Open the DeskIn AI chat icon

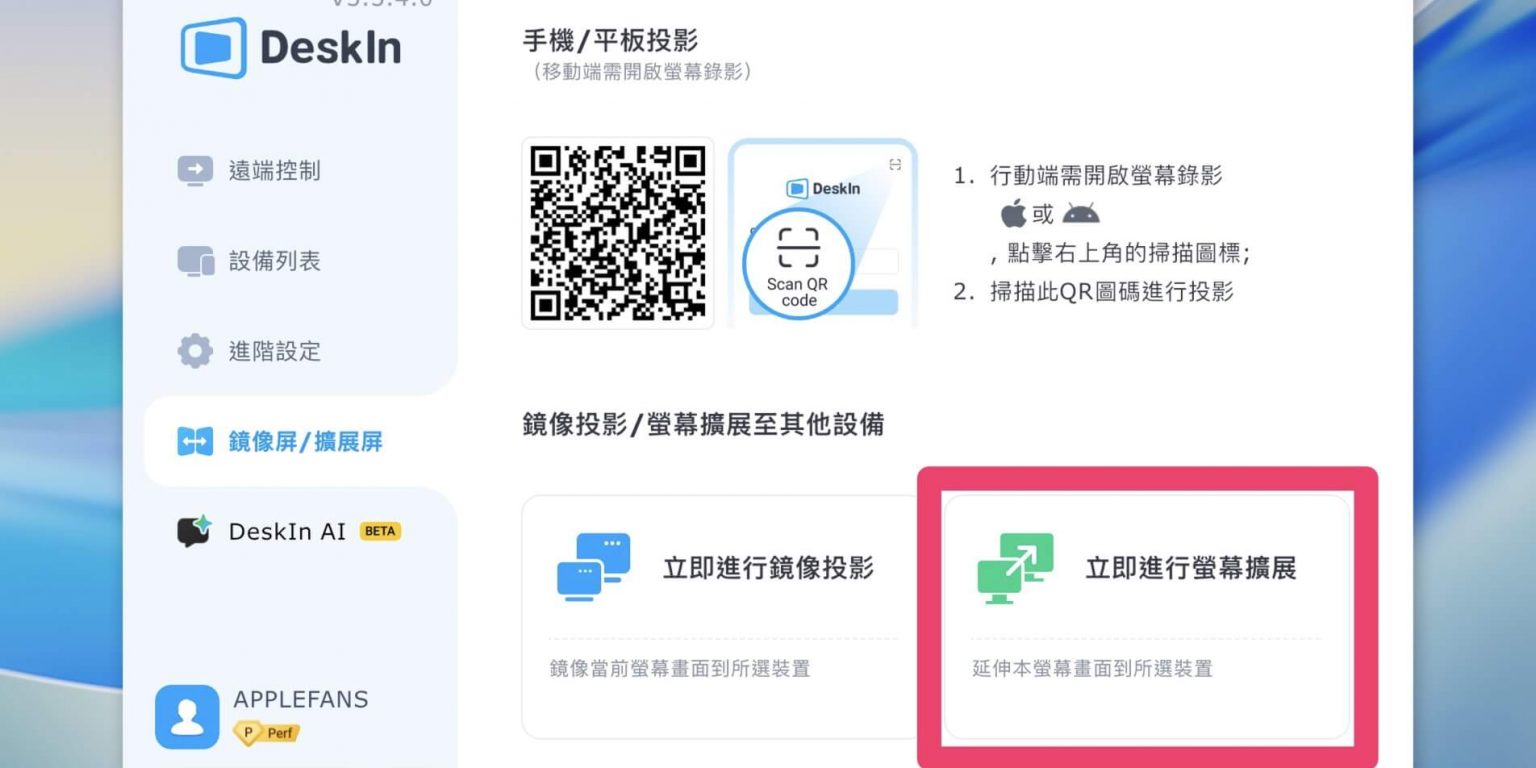[x=195, y=531]
